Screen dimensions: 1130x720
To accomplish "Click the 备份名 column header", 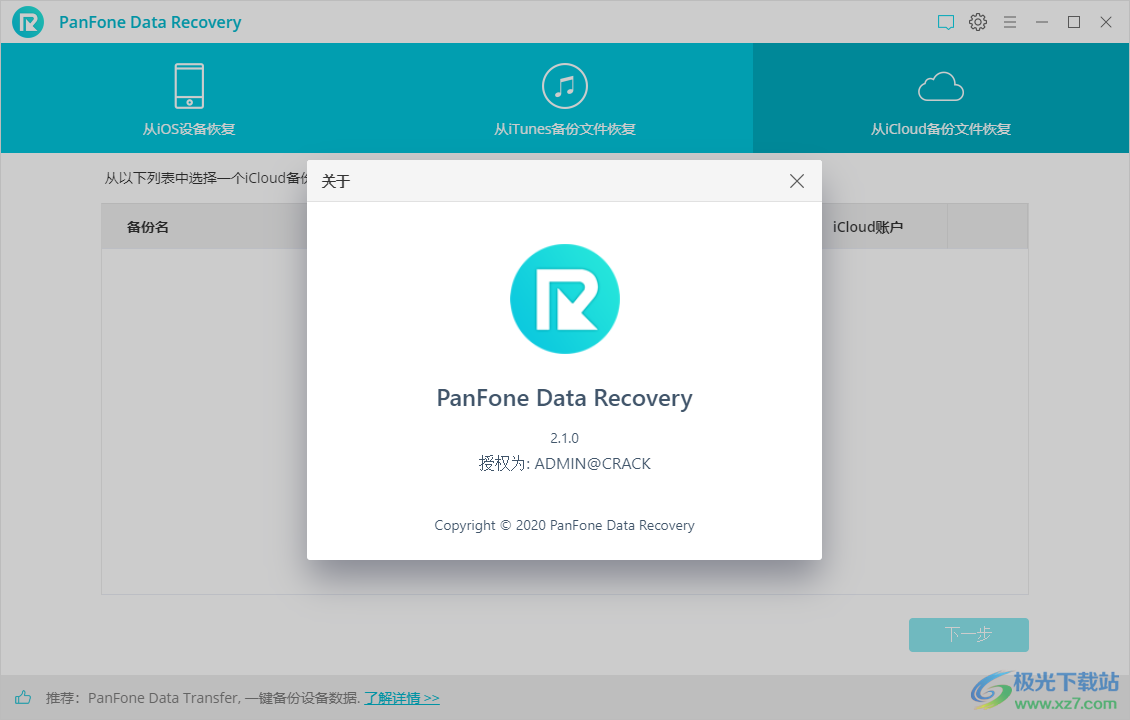I will (x=148, y=227).
